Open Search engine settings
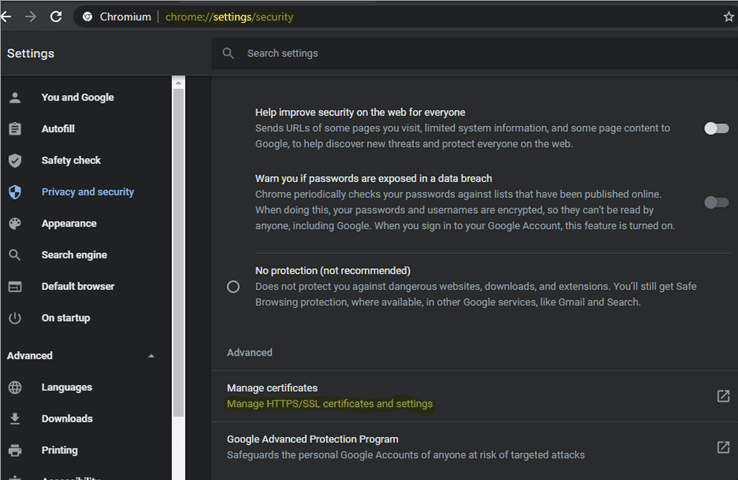This screenshot has height=480, width=738. 74,255
